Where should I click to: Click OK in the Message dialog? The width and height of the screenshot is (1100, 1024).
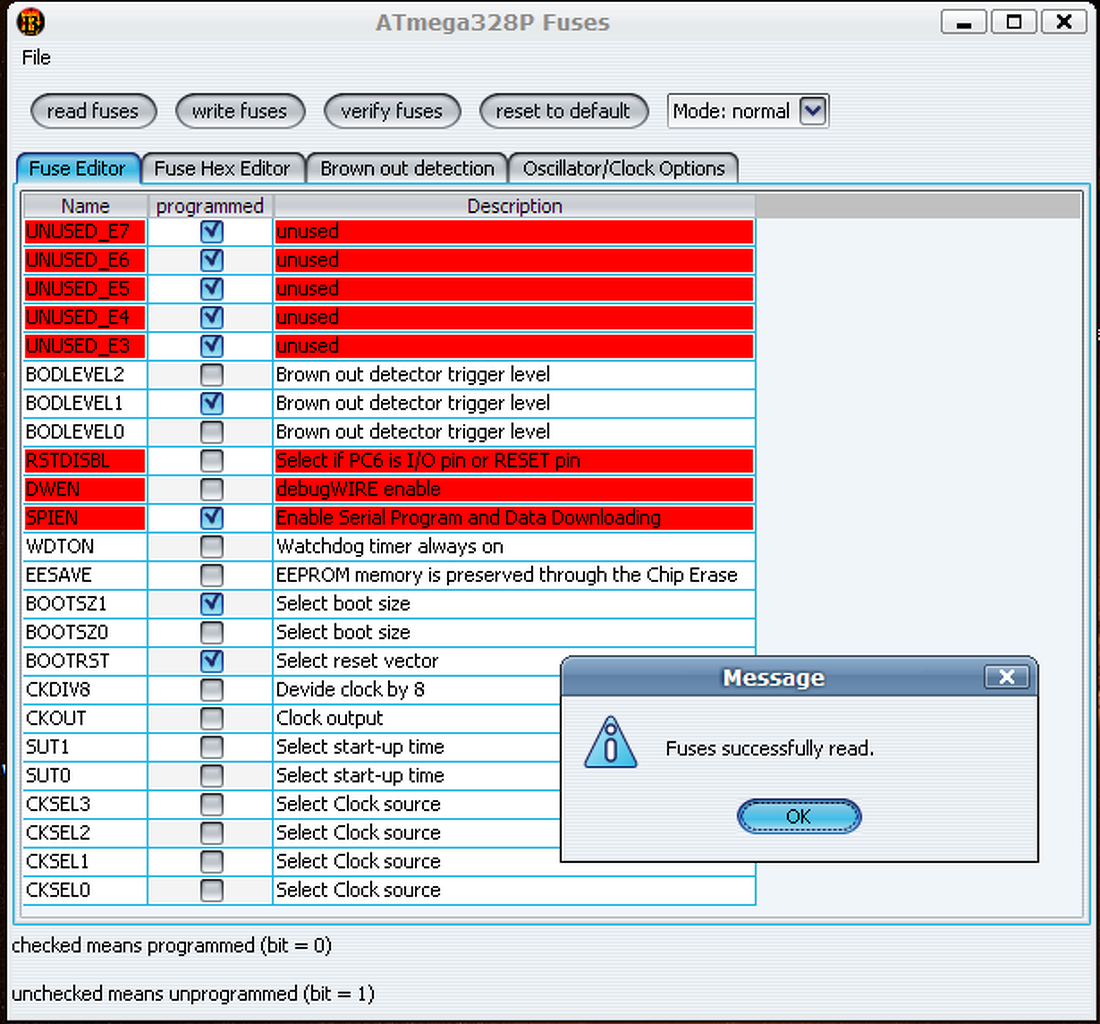(x=798, y=816)
